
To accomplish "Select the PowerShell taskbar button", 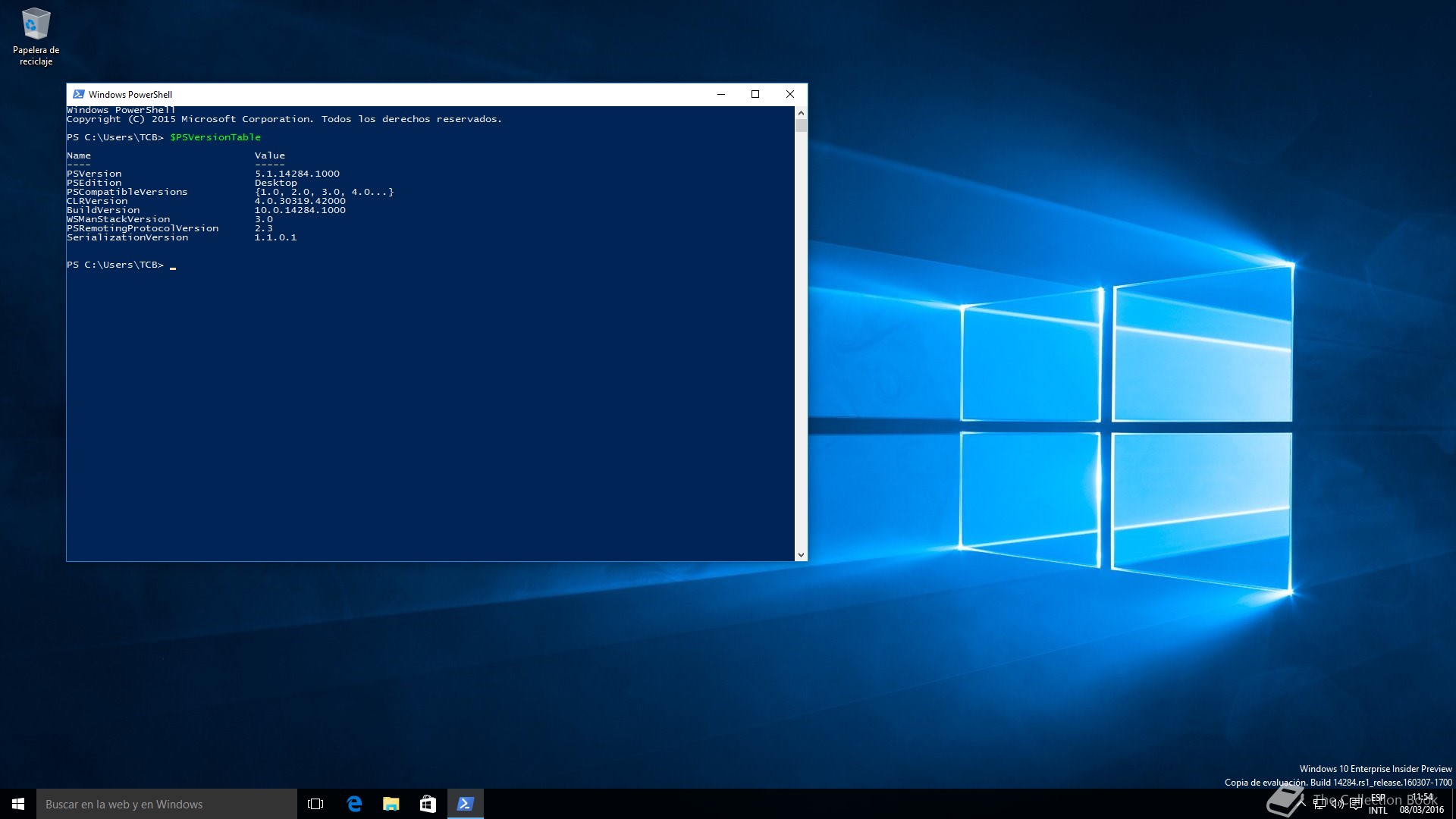I will tap(465, 804).
